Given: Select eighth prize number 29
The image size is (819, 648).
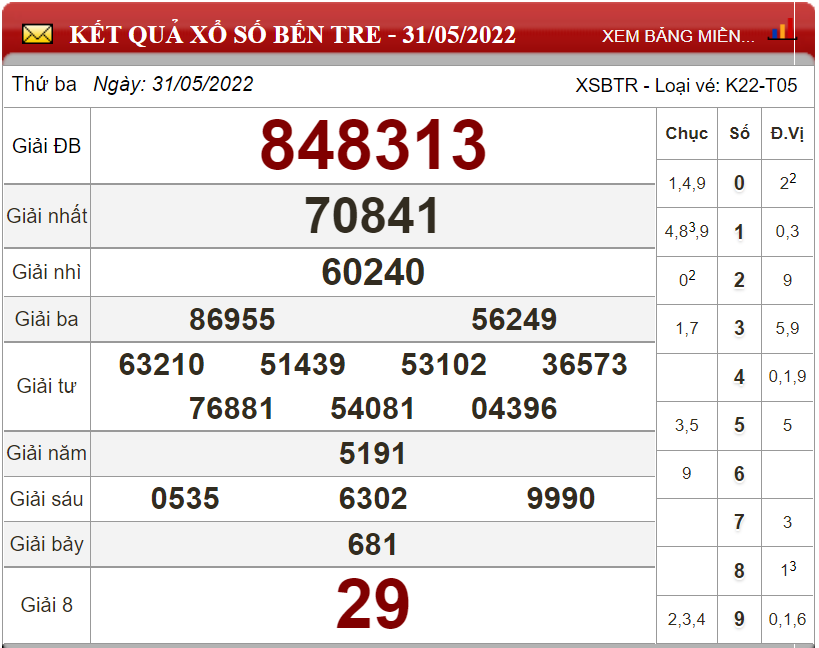Looking at the screenshot, I should [373, 604].
